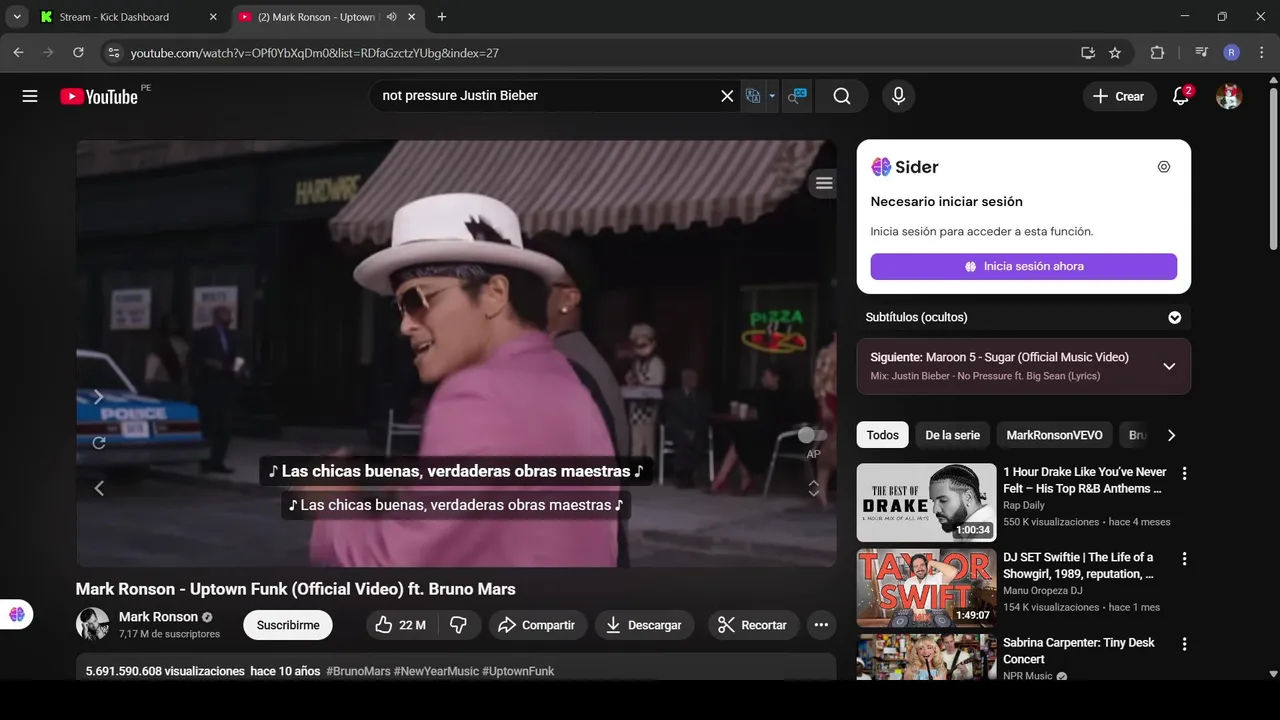Open the notifications bell

[1181, 96]
